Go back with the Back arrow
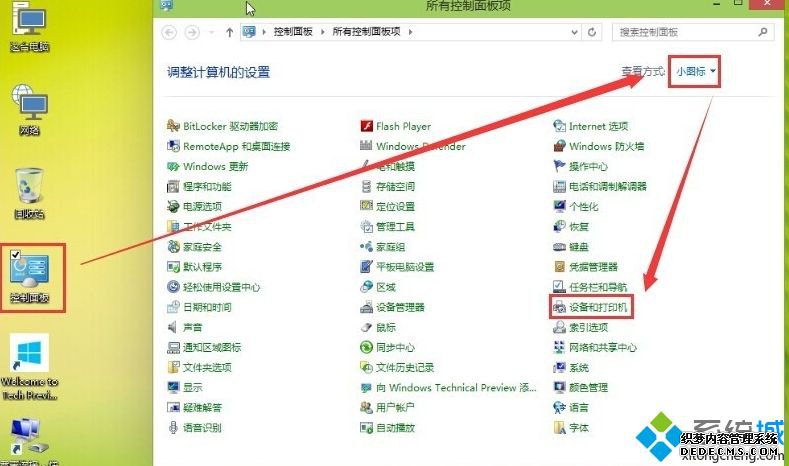 coord(170,32)
